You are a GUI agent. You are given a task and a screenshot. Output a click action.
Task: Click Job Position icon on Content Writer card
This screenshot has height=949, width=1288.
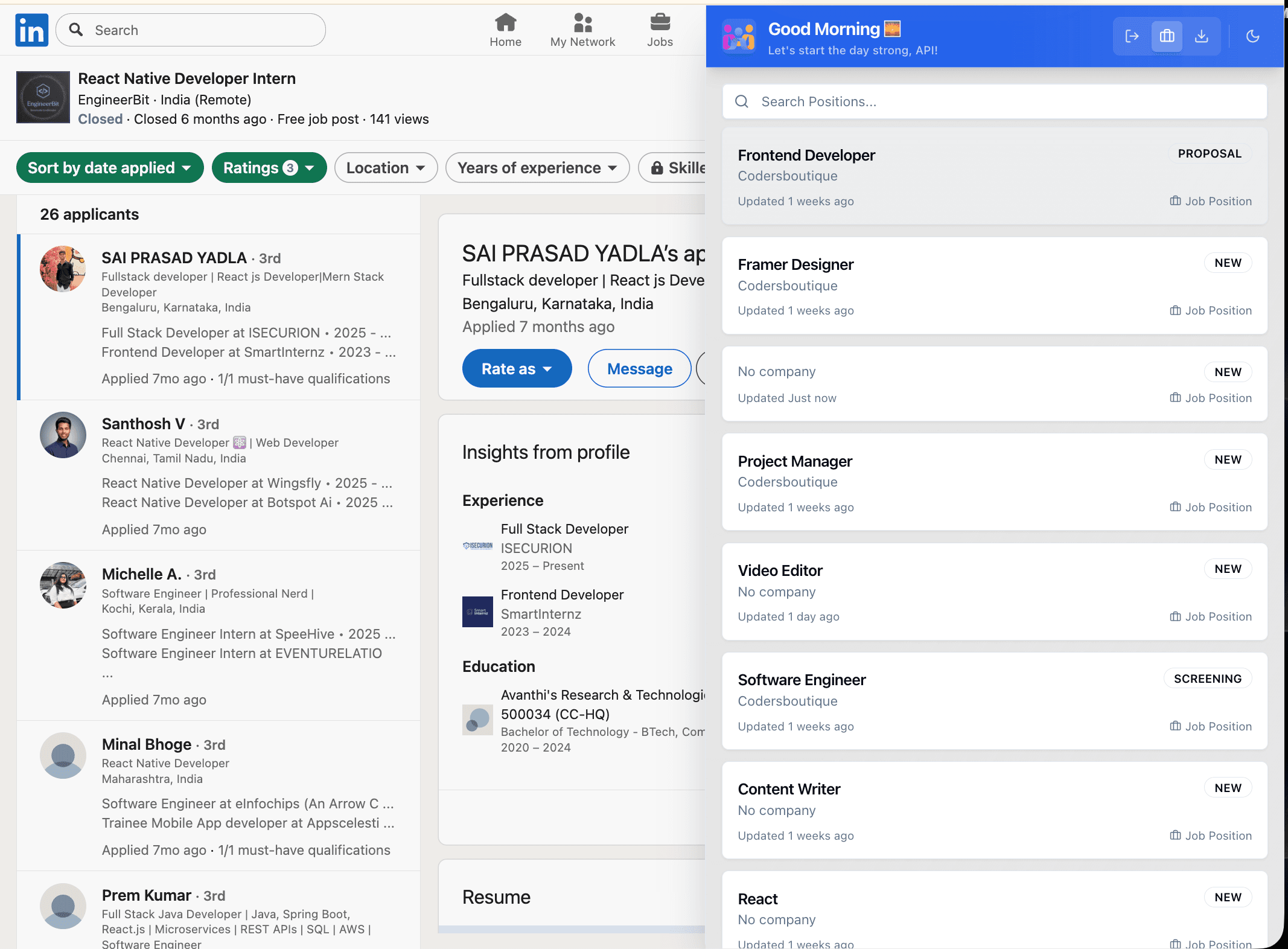tap(1175, 836)
